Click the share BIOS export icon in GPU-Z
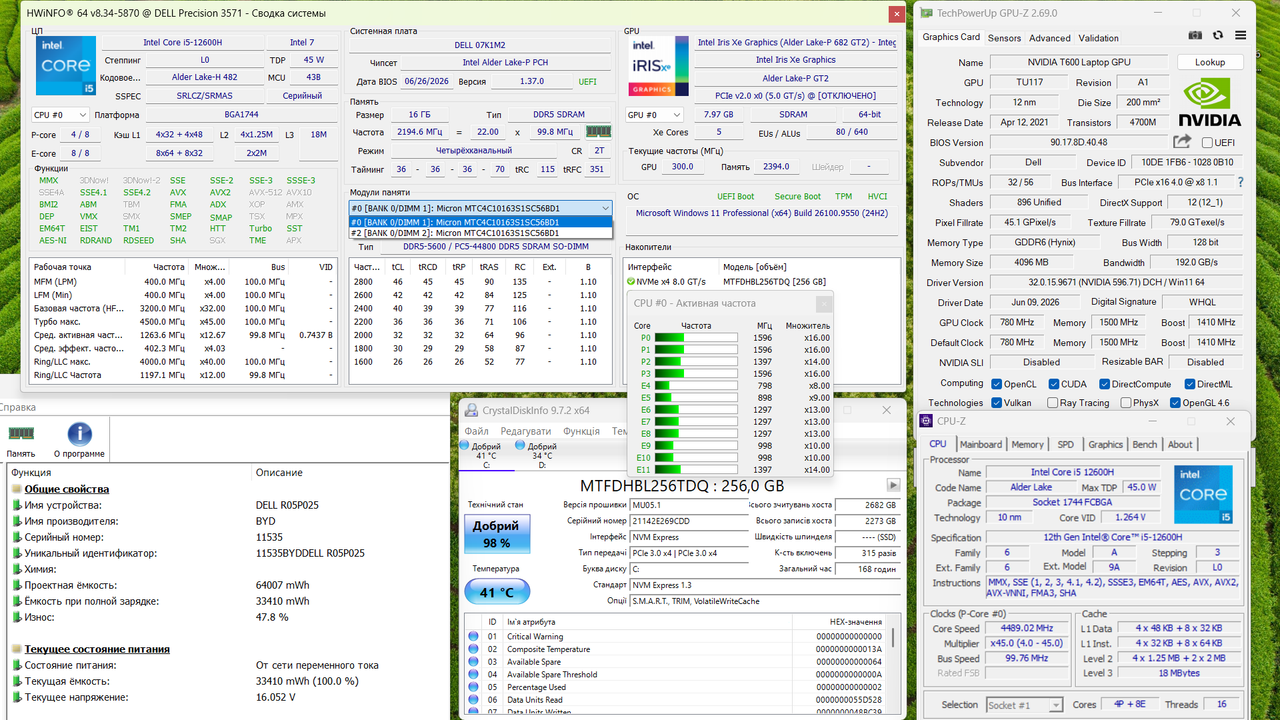Screen dimensions: 1280x720 [1182, 142]
